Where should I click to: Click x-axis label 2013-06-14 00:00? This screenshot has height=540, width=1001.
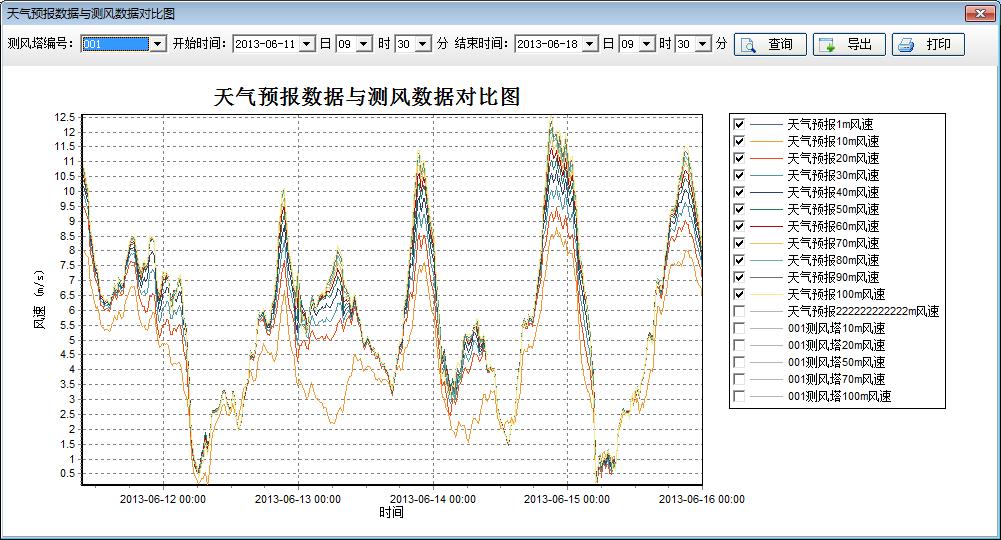point(433,499)
